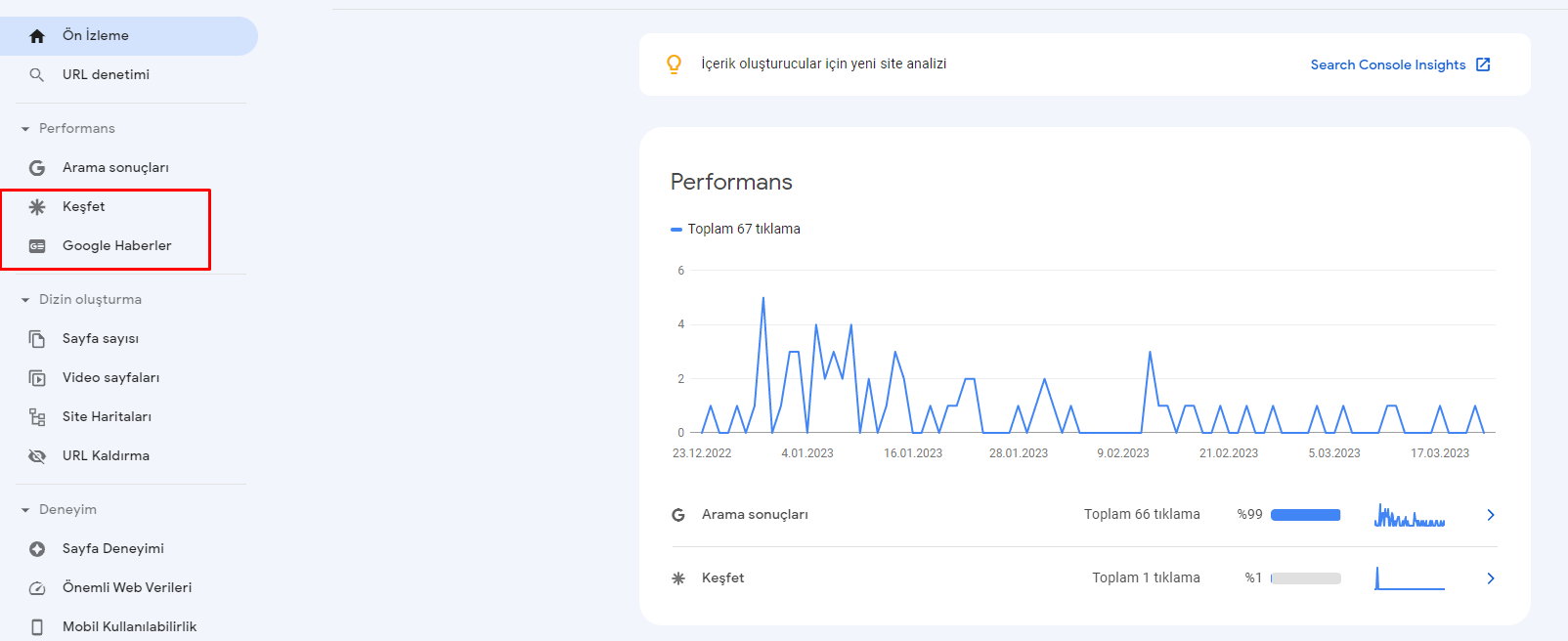Click the lightbulb icon in insights banner
The image size is (1568, 641).
coord(674,64)
